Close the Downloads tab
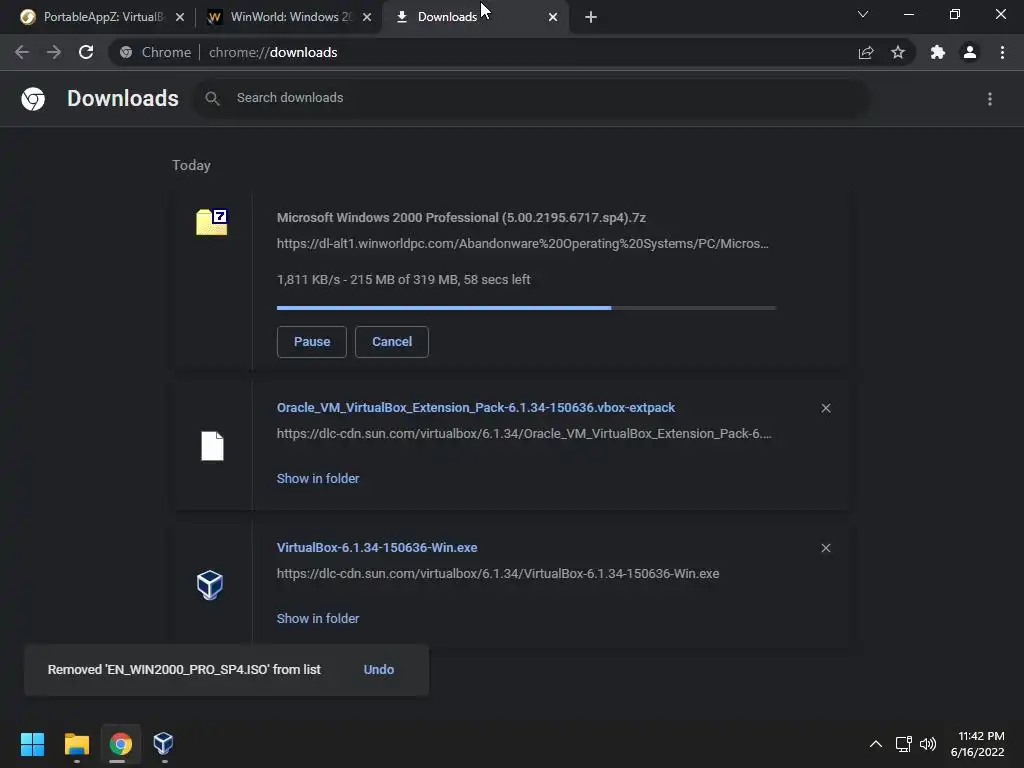Screen dimensions: 1024x768 pyautogui.click(x=553, y=17)
